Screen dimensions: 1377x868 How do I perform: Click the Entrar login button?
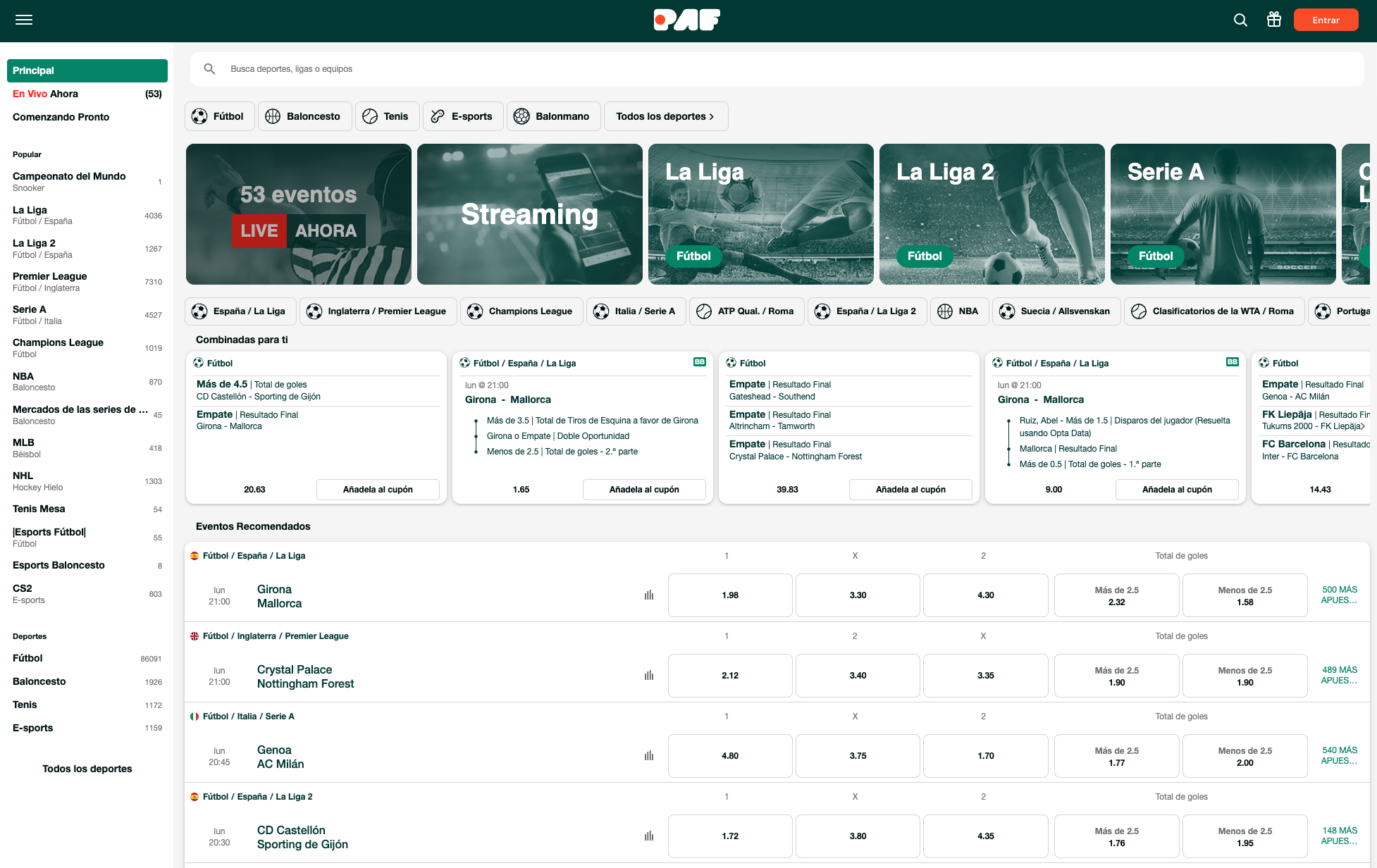point(1326,20)
